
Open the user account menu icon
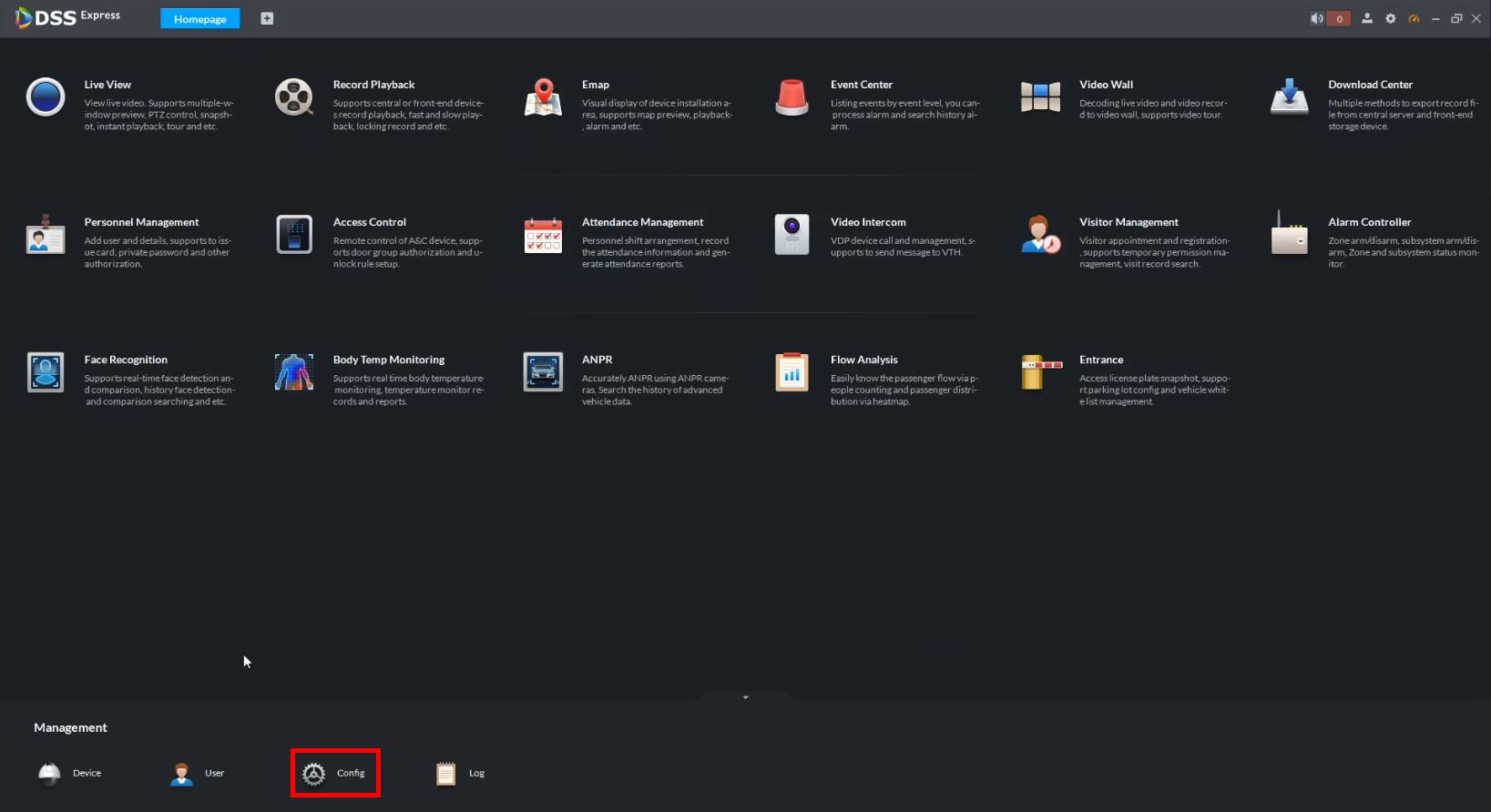(x=1367, y=18)
